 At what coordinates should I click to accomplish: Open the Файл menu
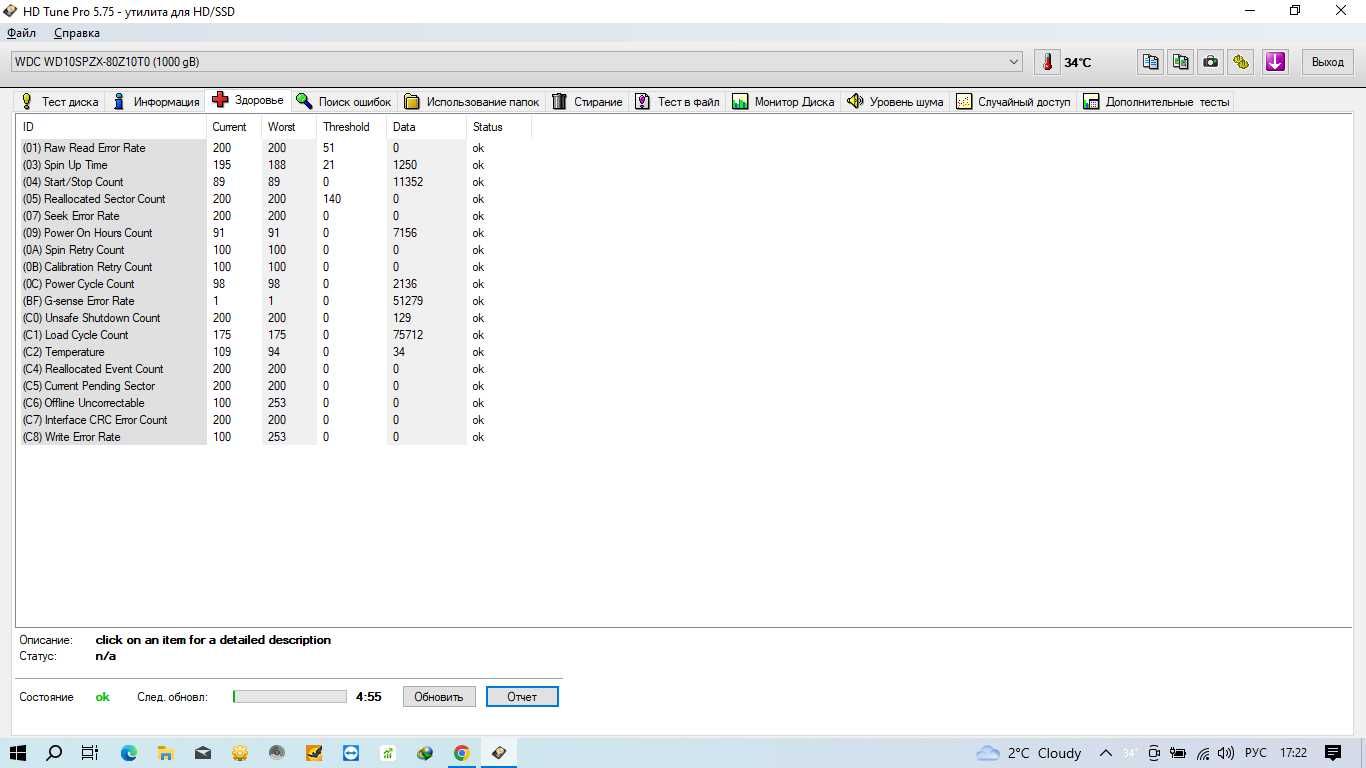click(21, 33)
